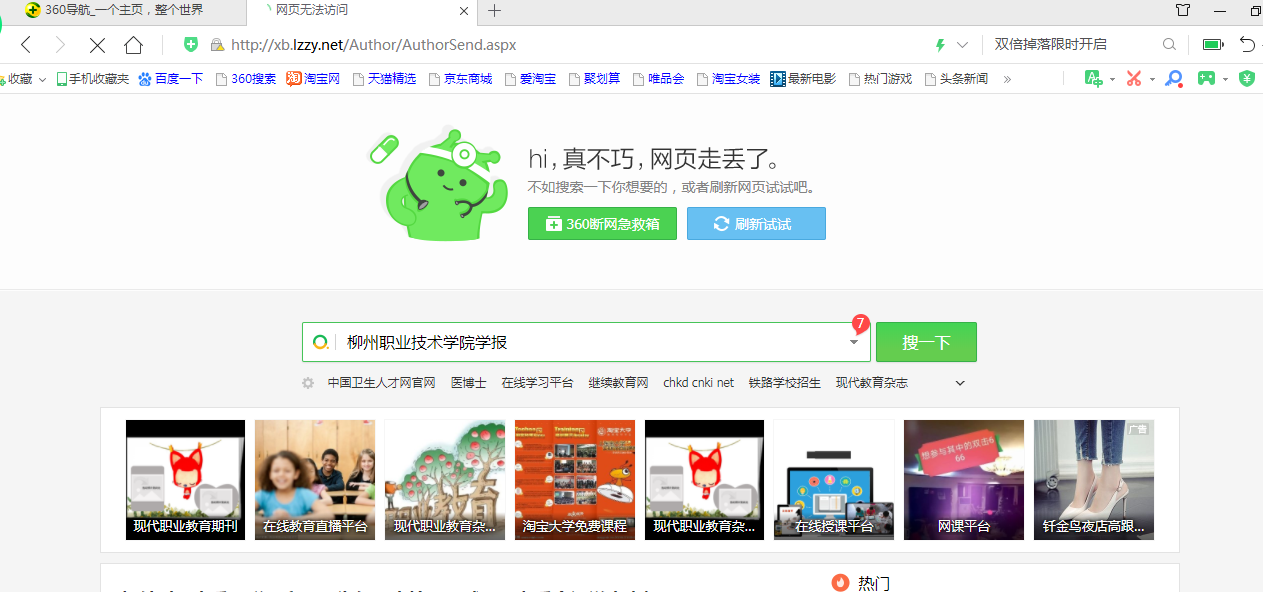Image resolution: width=1263 pixels, height=592 pixels.
Task: Click the blue key password icon
Action: [1175, 78]
